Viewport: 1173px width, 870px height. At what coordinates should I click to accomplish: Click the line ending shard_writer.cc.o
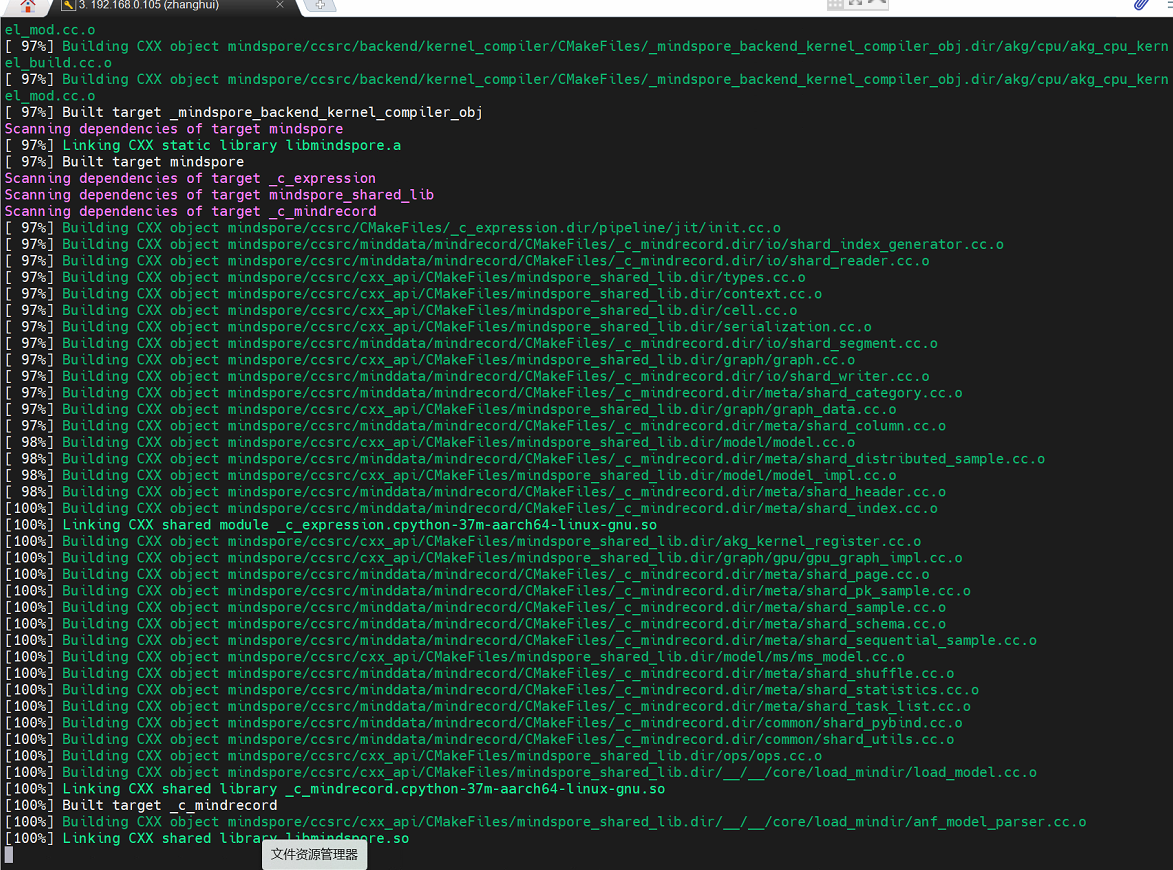(x=467, y=376)
